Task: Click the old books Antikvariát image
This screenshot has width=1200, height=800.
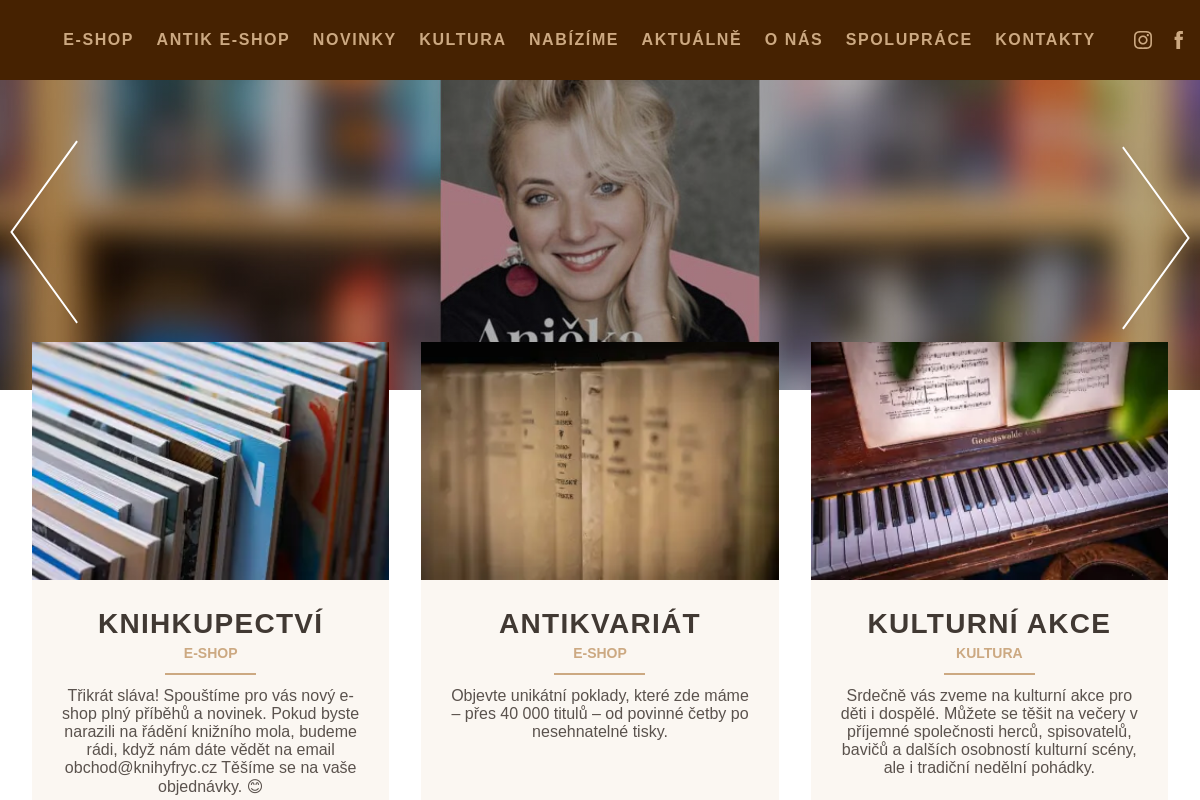Action: click(600, 461)
